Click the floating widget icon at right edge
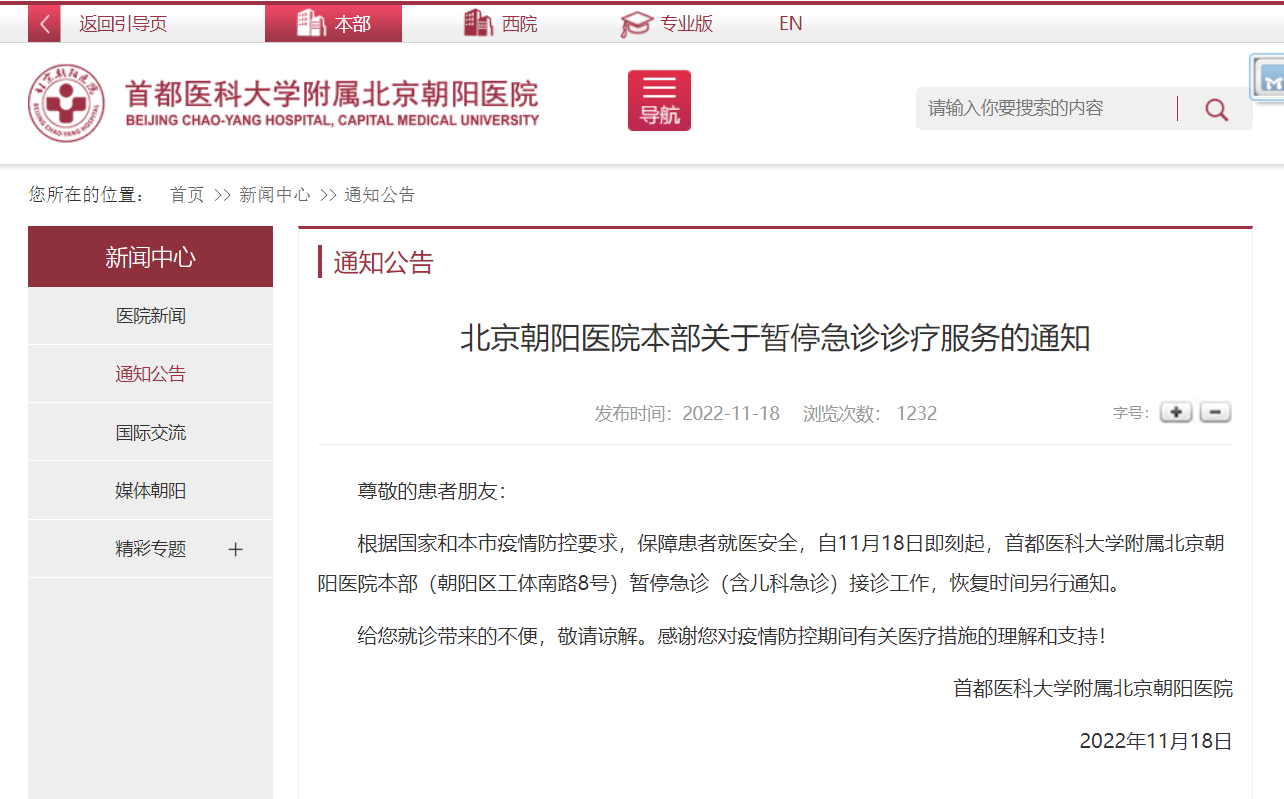Viewport: 1284px width, 799px height. coord(1268,78)
